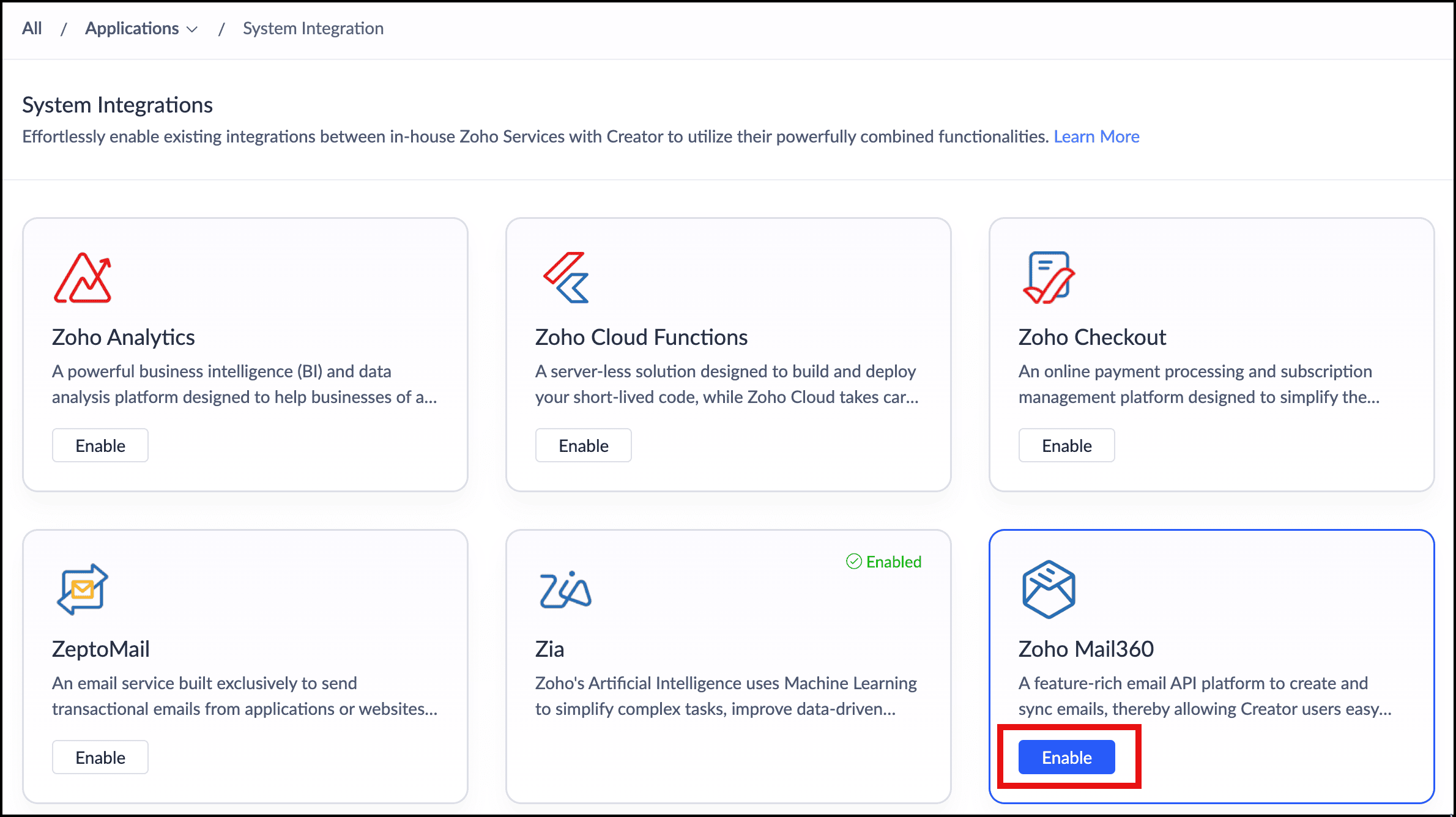Click the ZeptoMail envelope arrows icon
1456x817 pixels.
[83, 589]
